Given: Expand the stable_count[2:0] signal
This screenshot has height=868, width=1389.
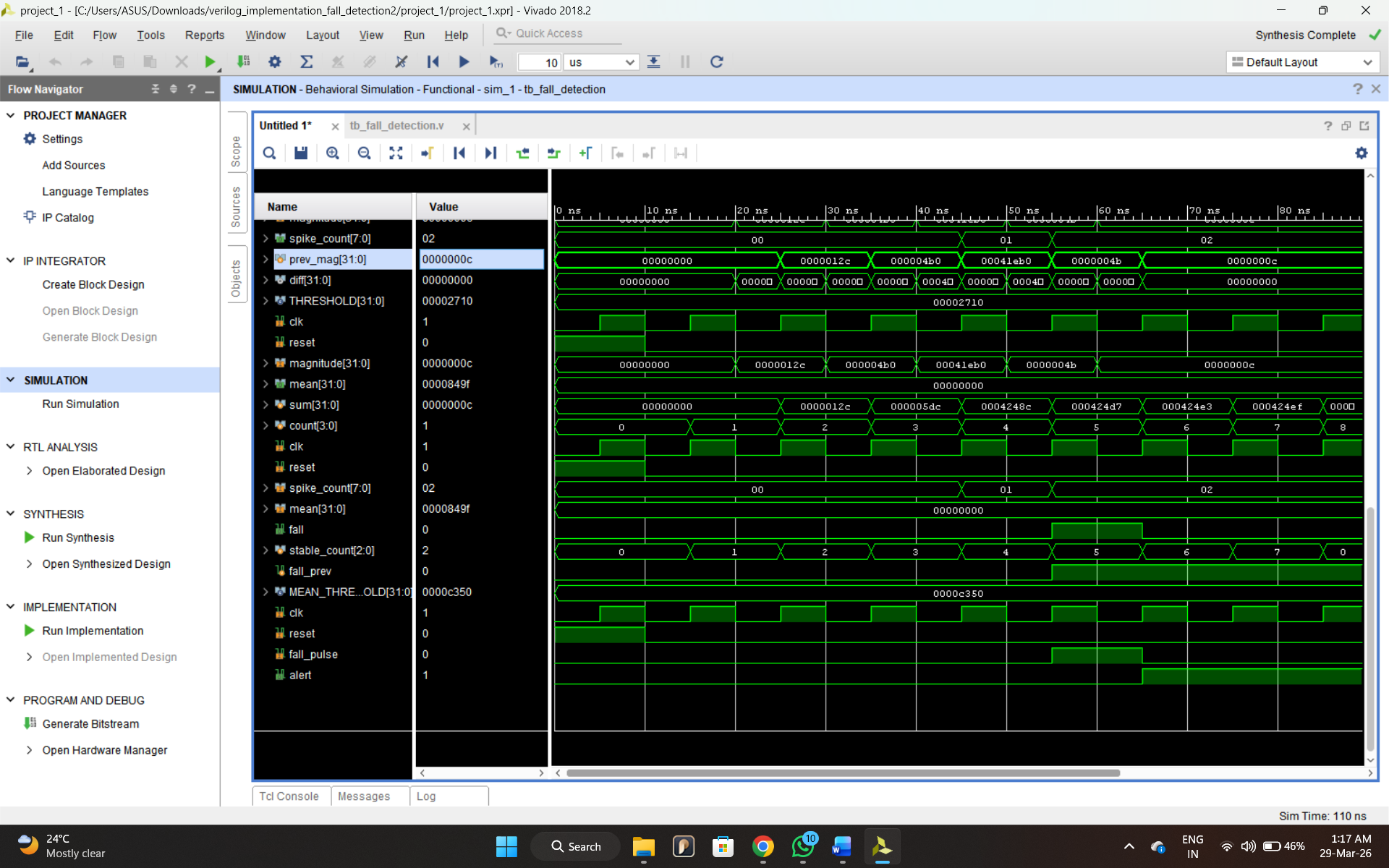Looking at the screenshot, I should (x=266, y=550).
